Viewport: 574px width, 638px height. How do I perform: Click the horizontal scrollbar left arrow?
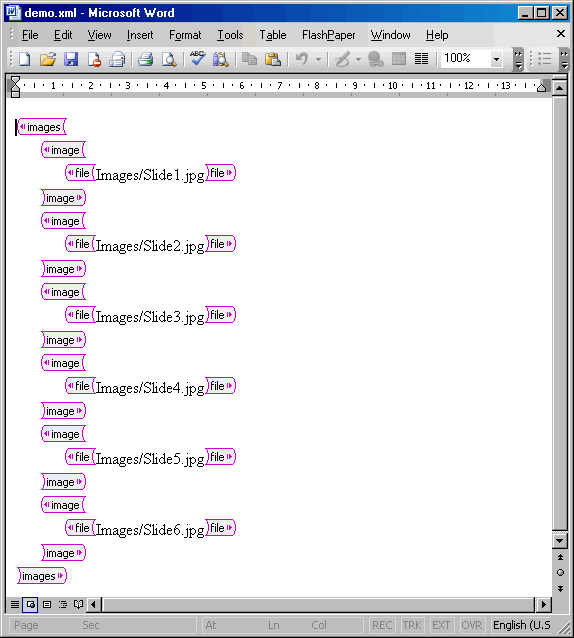[94, 604]
